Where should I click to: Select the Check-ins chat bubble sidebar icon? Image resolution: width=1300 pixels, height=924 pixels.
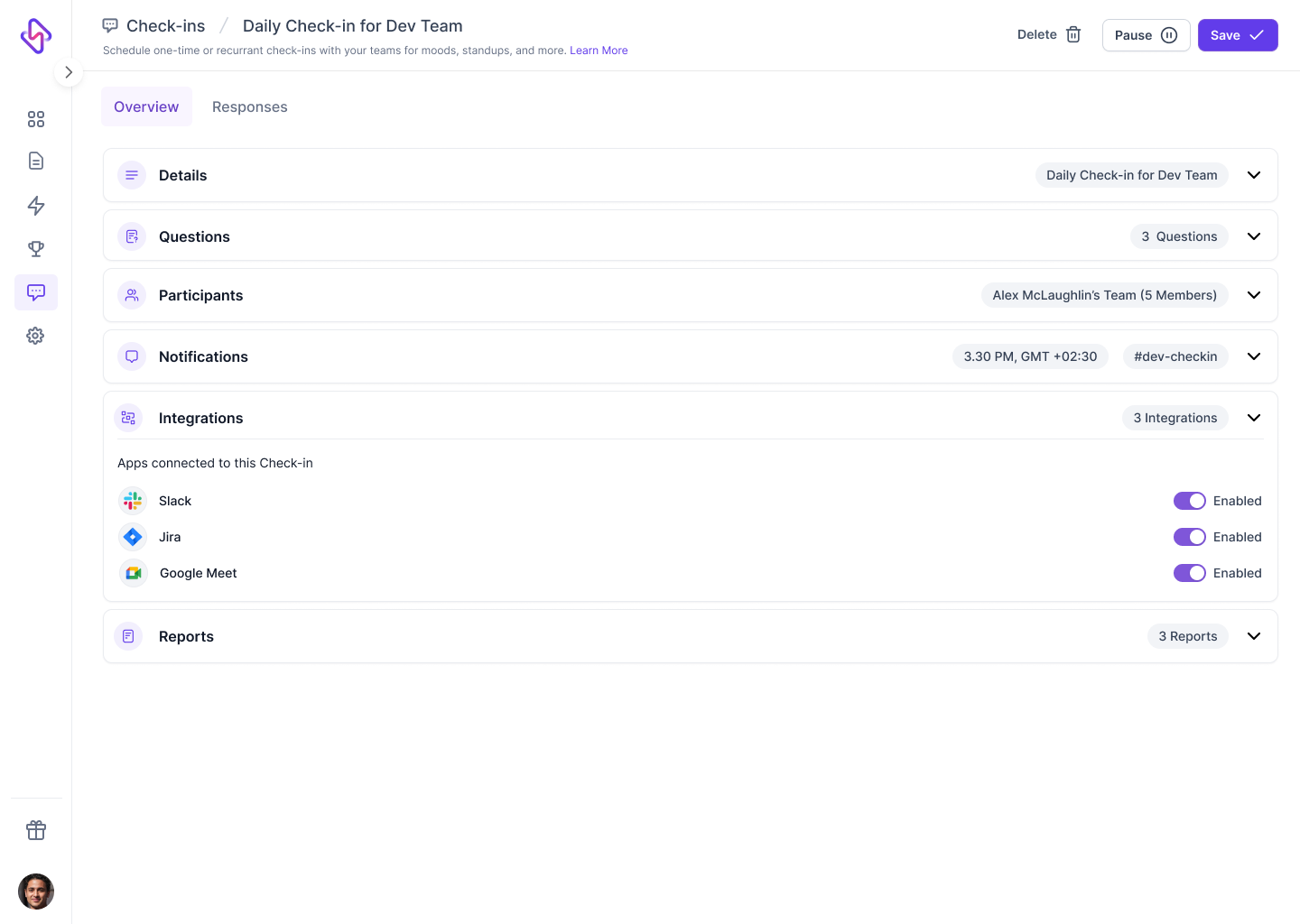[x=36, y=292]
